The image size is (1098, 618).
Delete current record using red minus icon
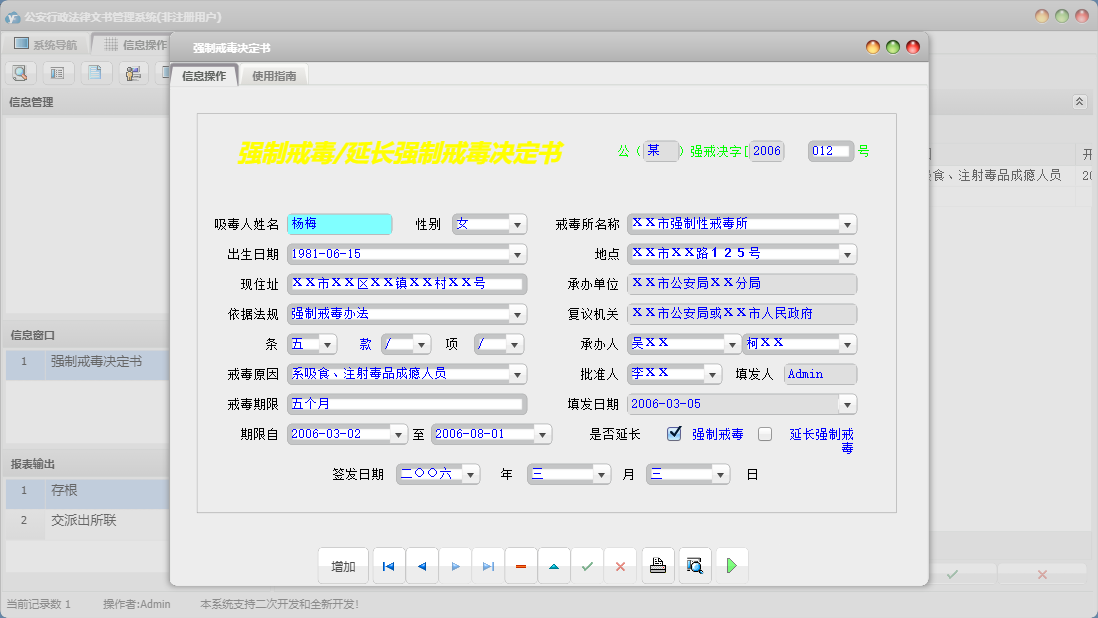(x=520, y=565)
